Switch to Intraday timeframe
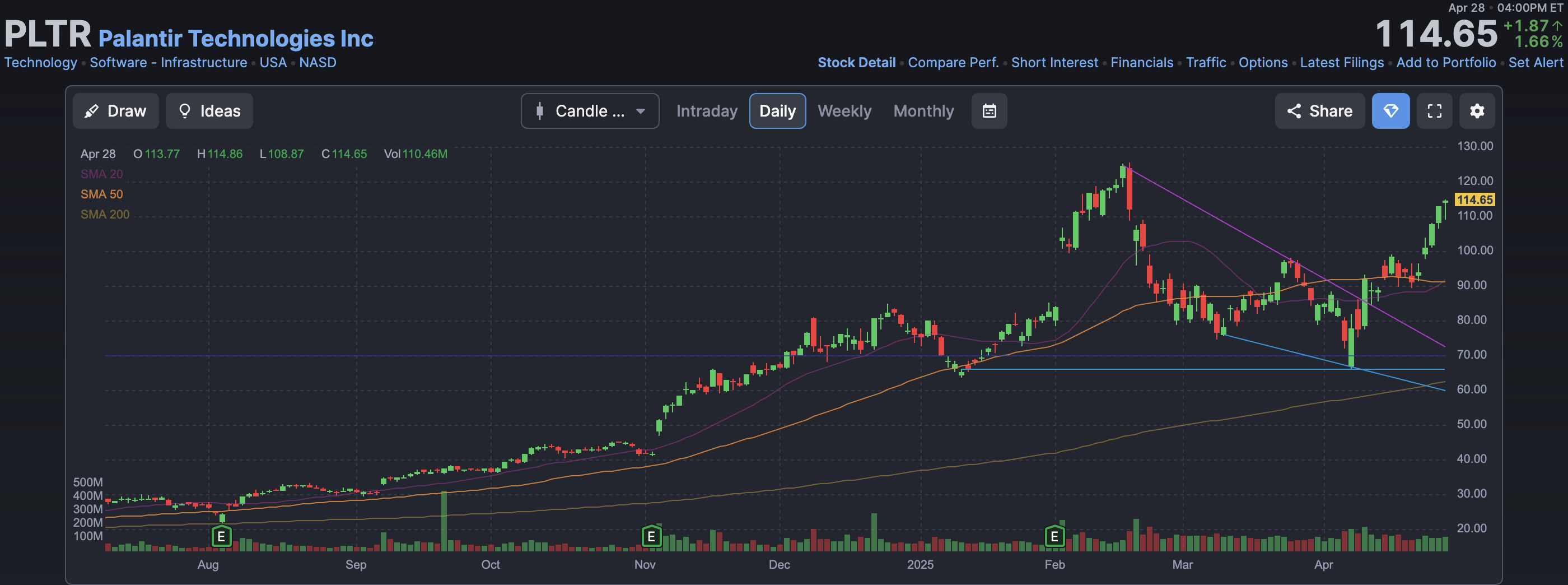The height and width of the screenshot is (585, 1568). (707, 111)
